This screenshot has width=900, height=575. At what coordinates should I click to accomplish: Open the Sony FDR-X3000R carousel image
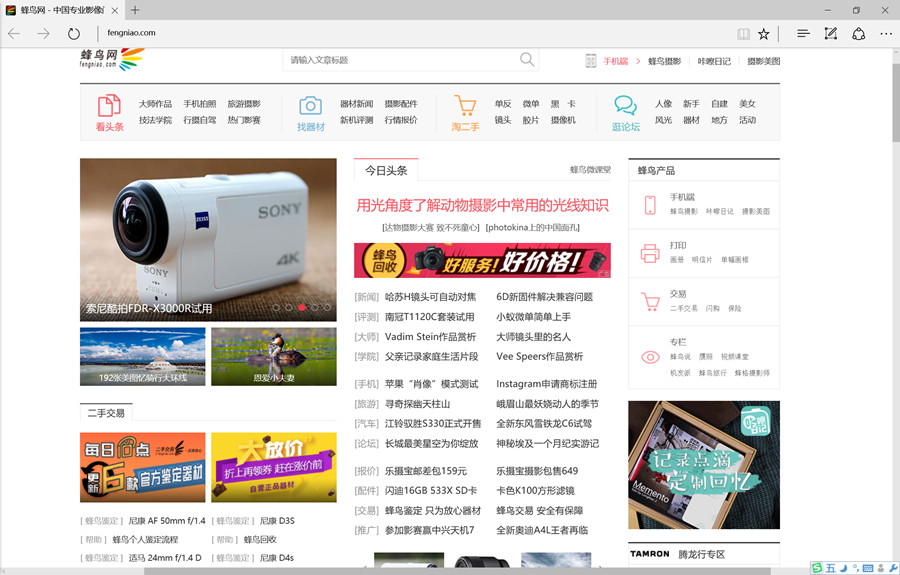[208, 240]
